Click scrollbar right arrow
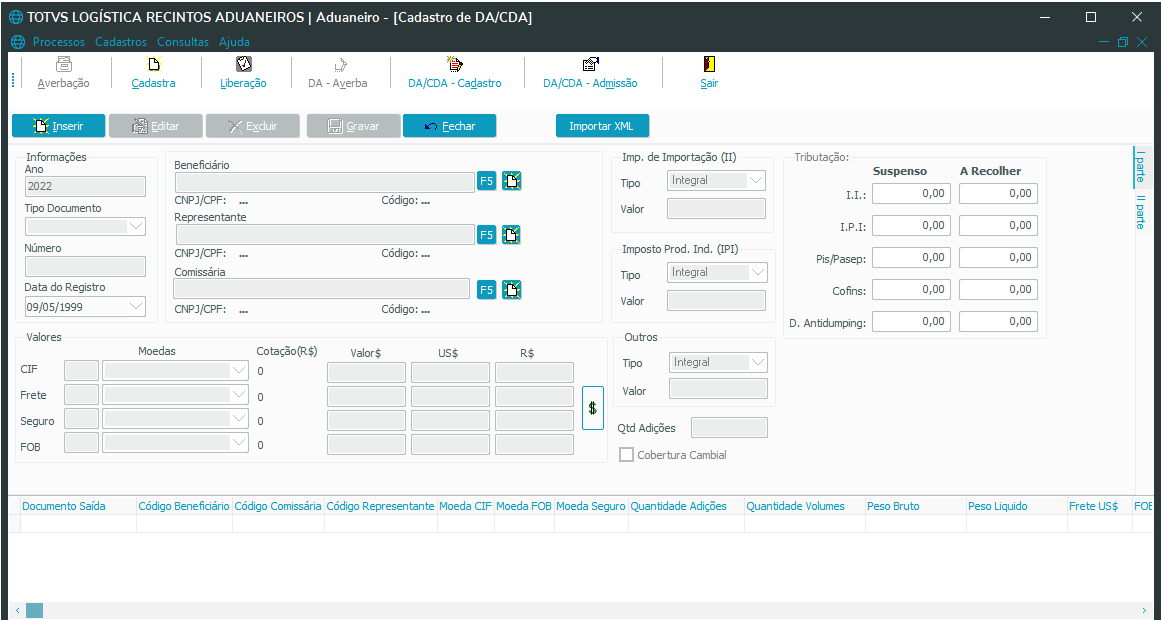The image size is (1161, 620). click(x=1145, y=610)
